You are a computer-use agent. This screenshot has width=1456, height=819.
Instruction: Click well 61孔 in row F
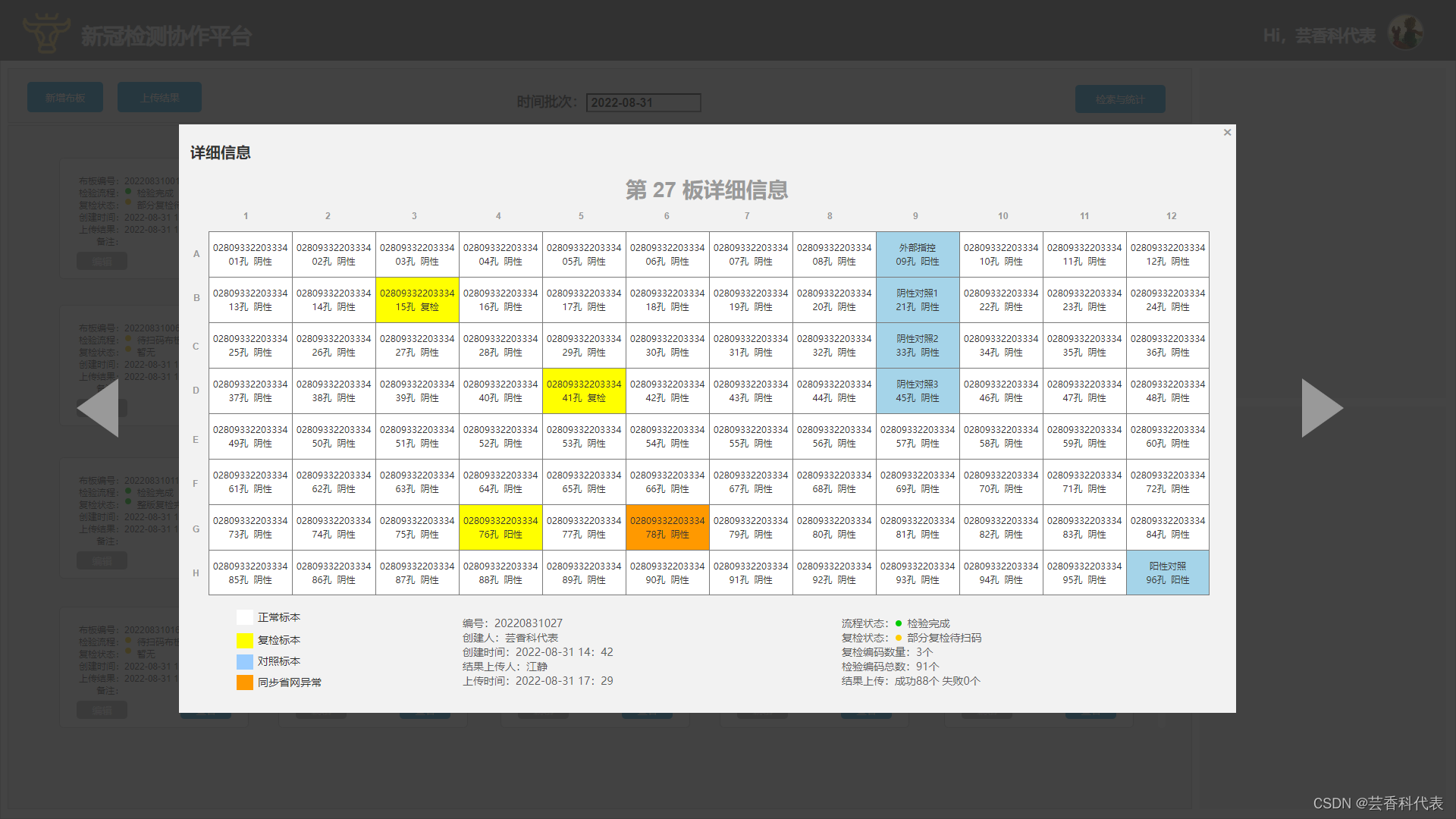point(250,482)
